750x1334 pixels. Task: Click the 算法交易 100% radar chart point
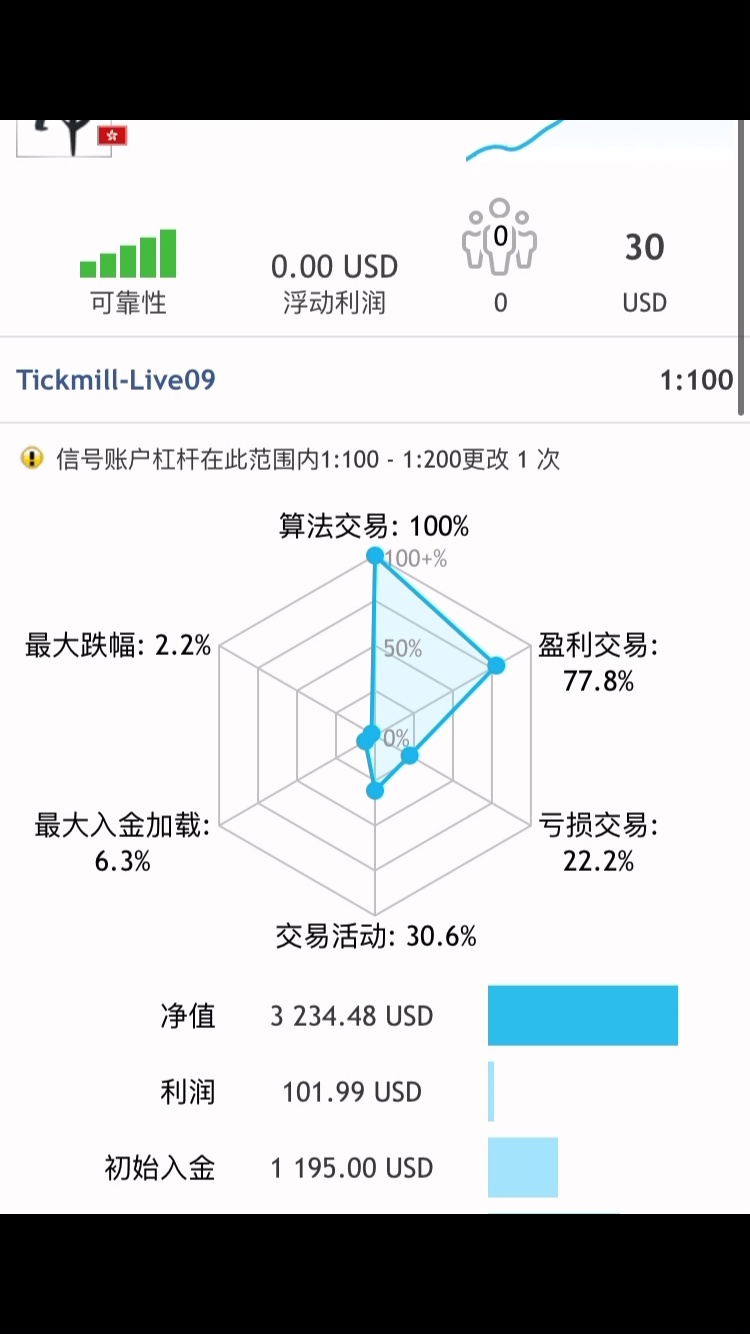[x=375, y=555]
